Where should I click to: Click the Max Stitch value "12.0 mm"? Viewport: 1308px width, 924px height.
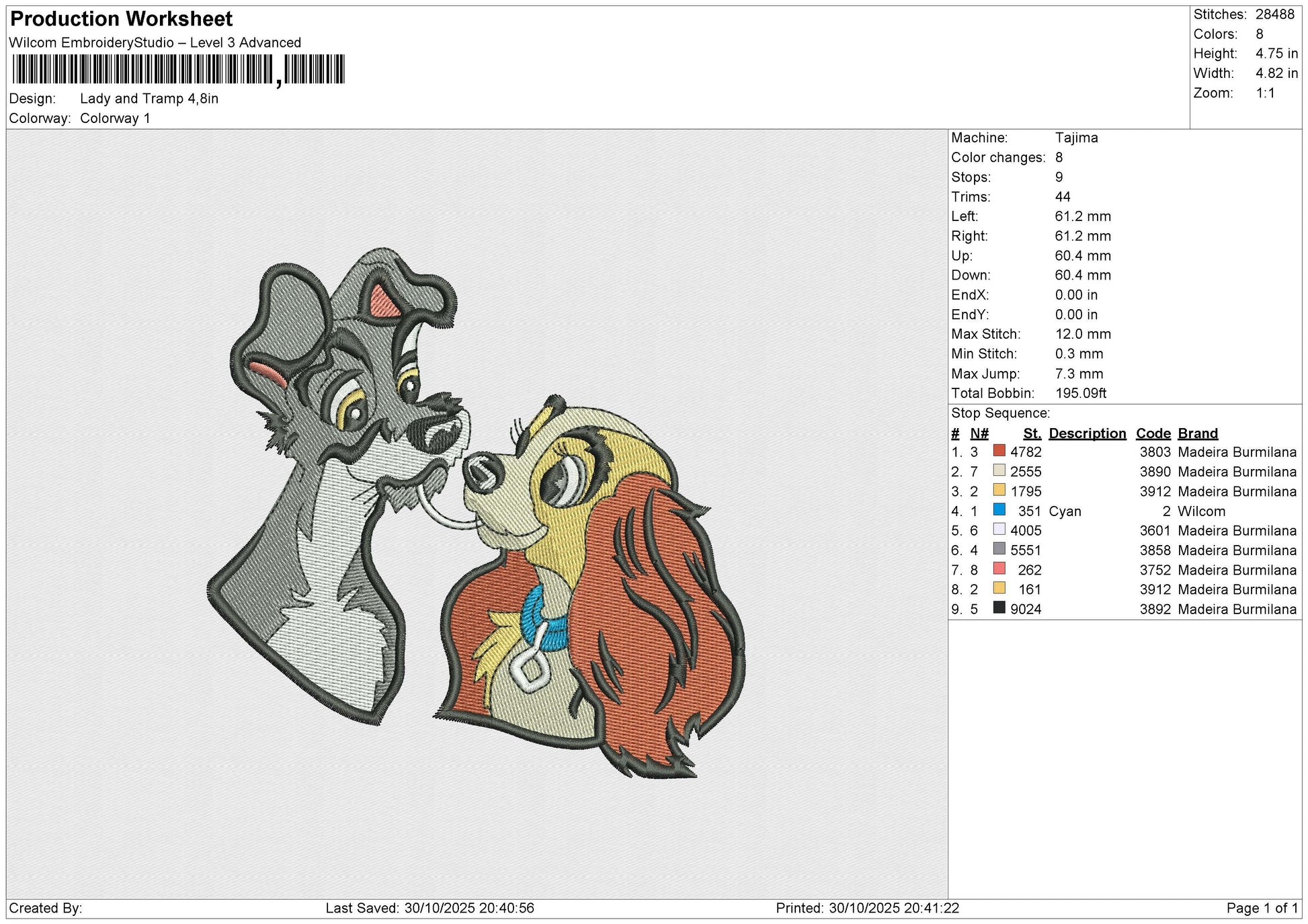(1083, 334)
